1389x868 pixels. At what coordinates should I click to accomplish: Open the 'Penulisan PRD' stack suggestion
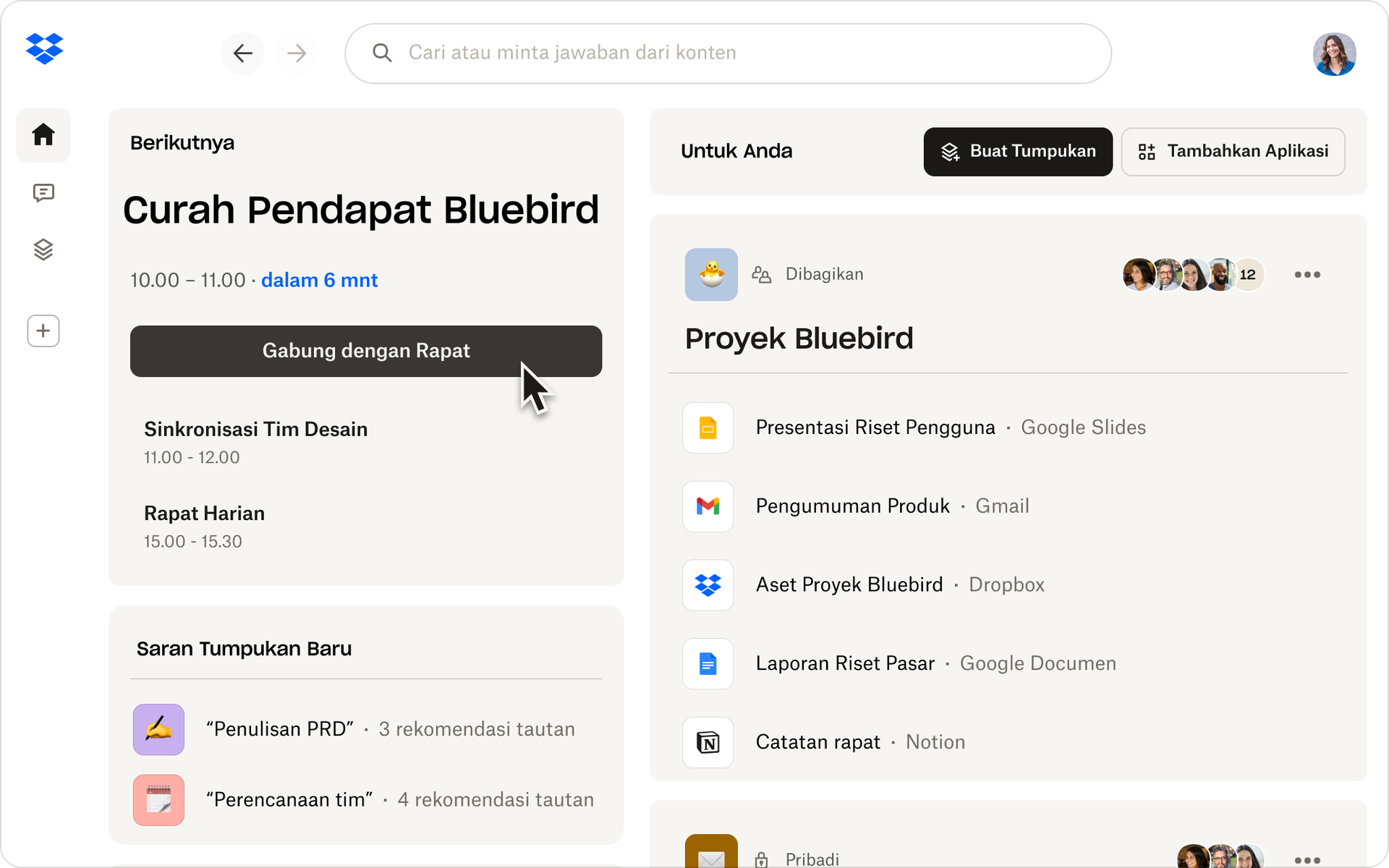(x=281, y=729)
